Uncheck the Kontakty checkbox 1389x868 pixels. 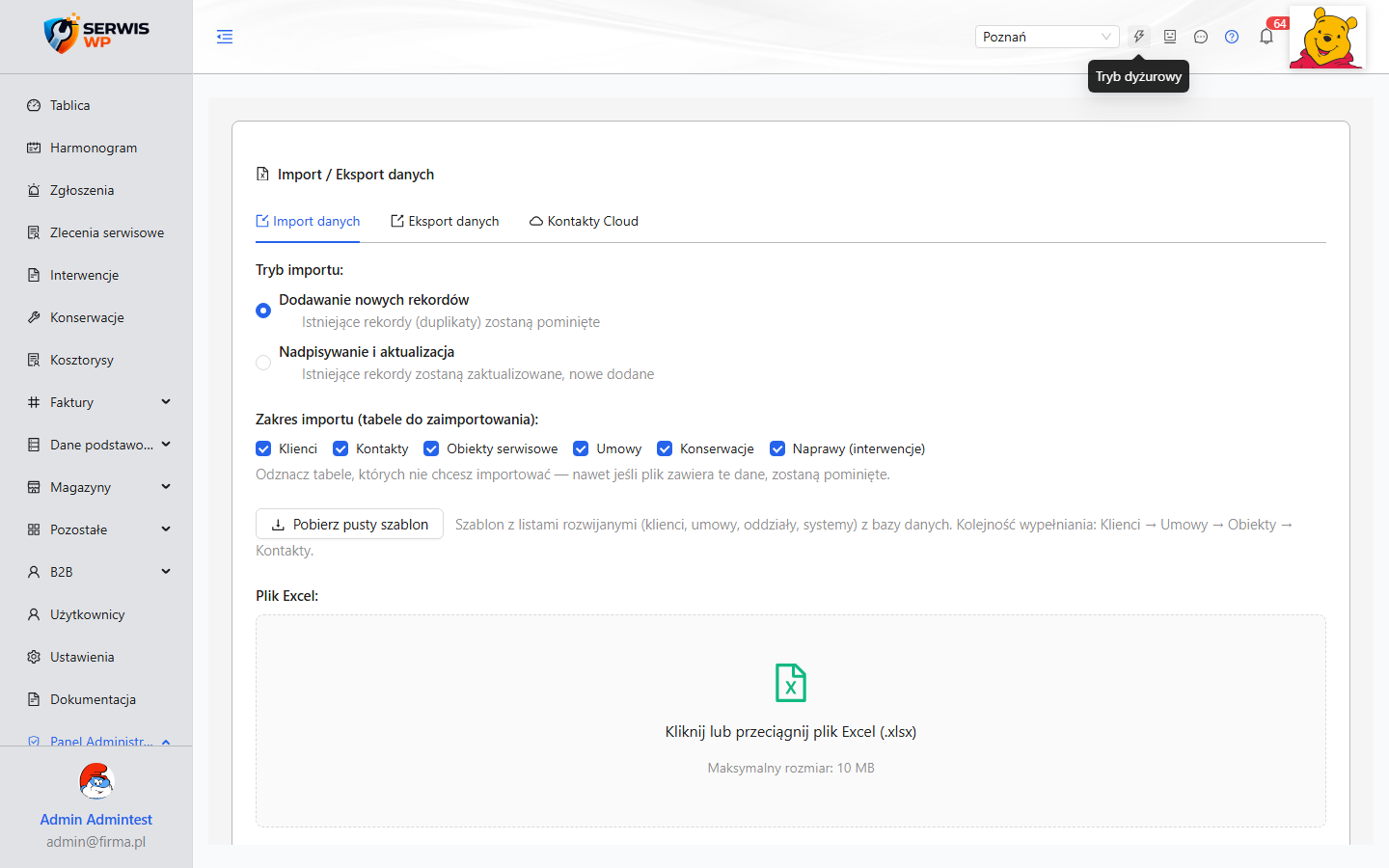click(340, 448)
